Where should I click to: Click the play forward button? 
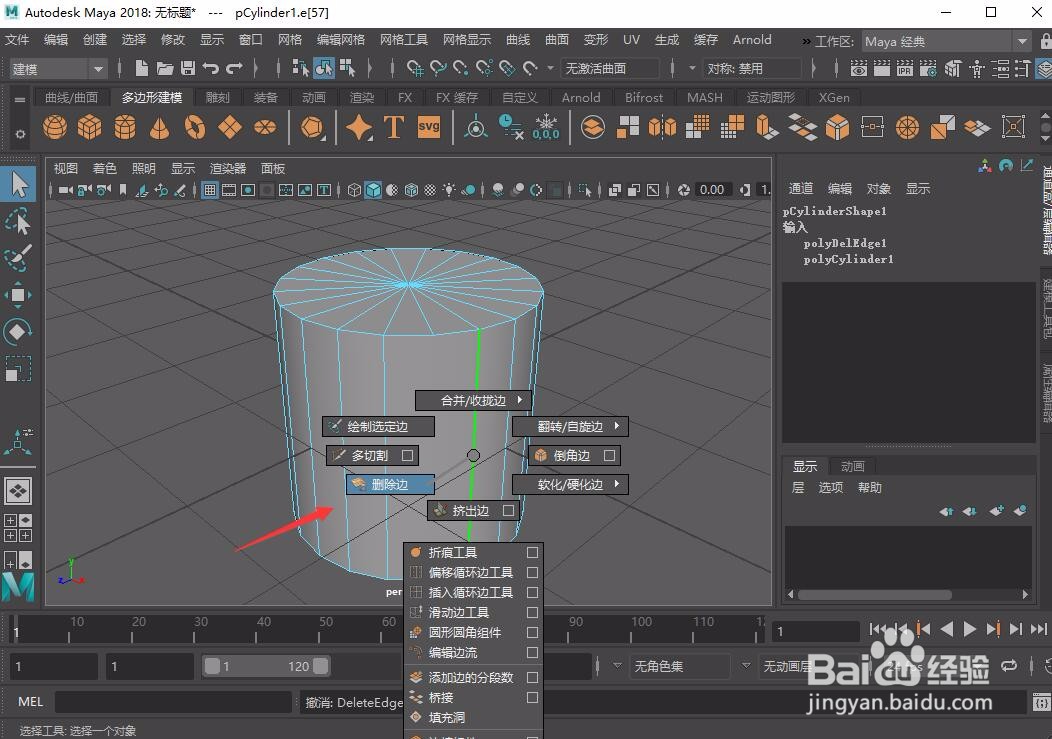970,629
